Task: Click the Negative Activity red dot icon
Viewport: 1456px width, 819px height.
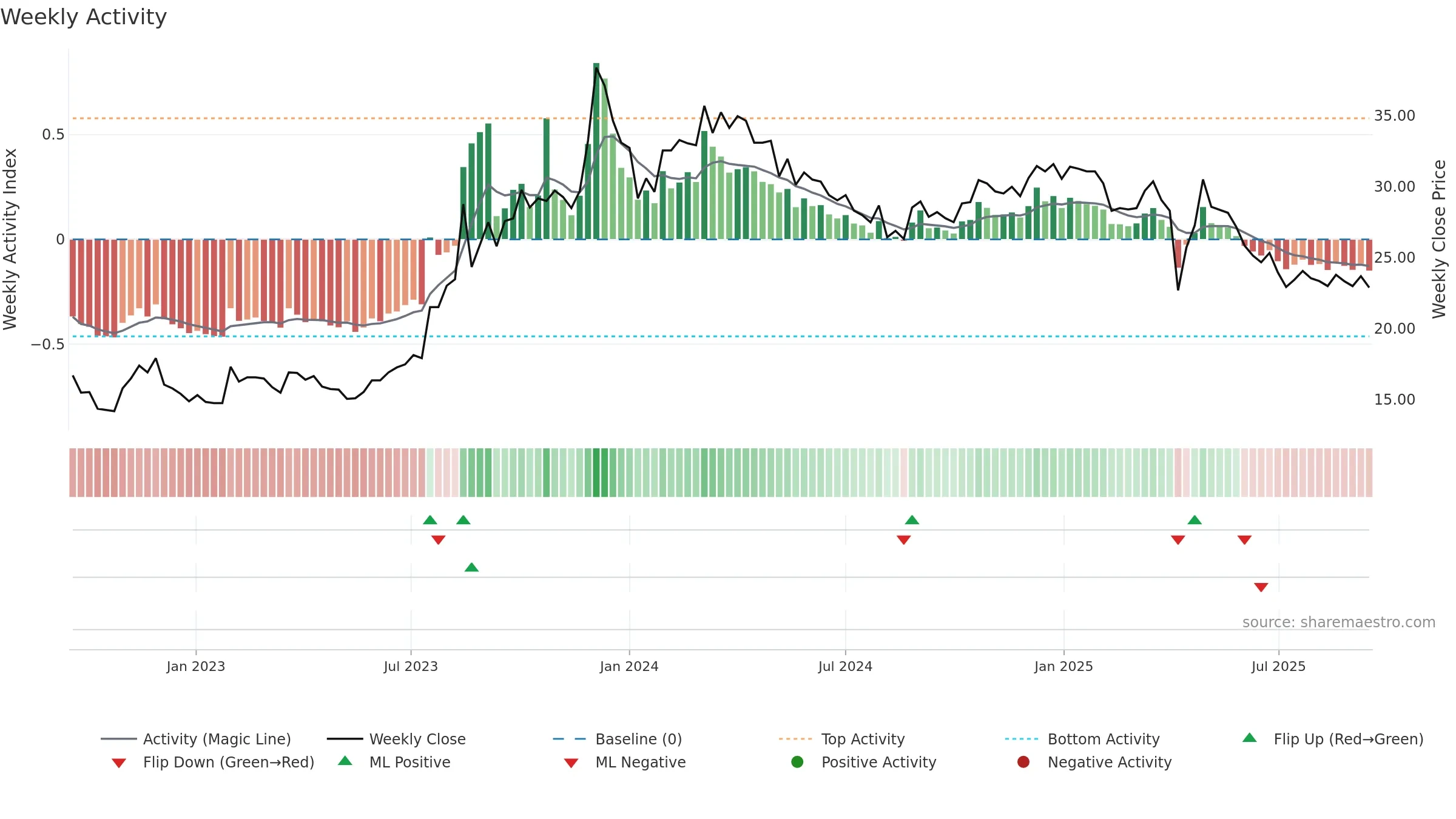Action: [1023, 761]
